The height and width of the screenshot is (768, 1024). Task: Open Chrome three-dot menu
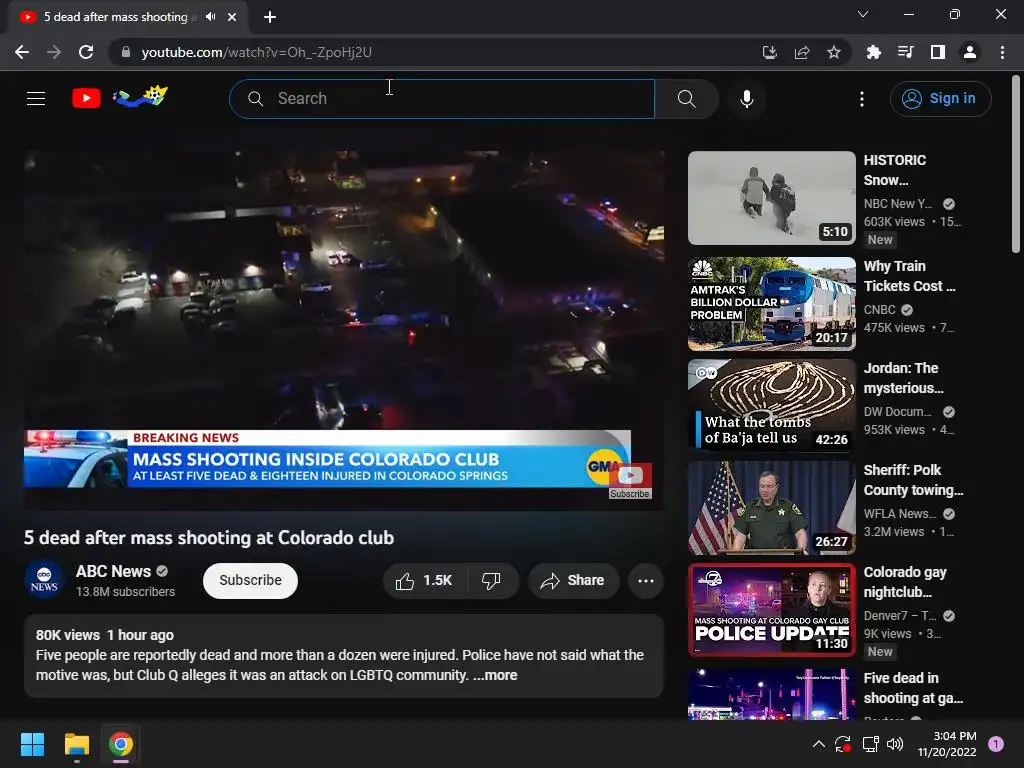click(1002, 52)
